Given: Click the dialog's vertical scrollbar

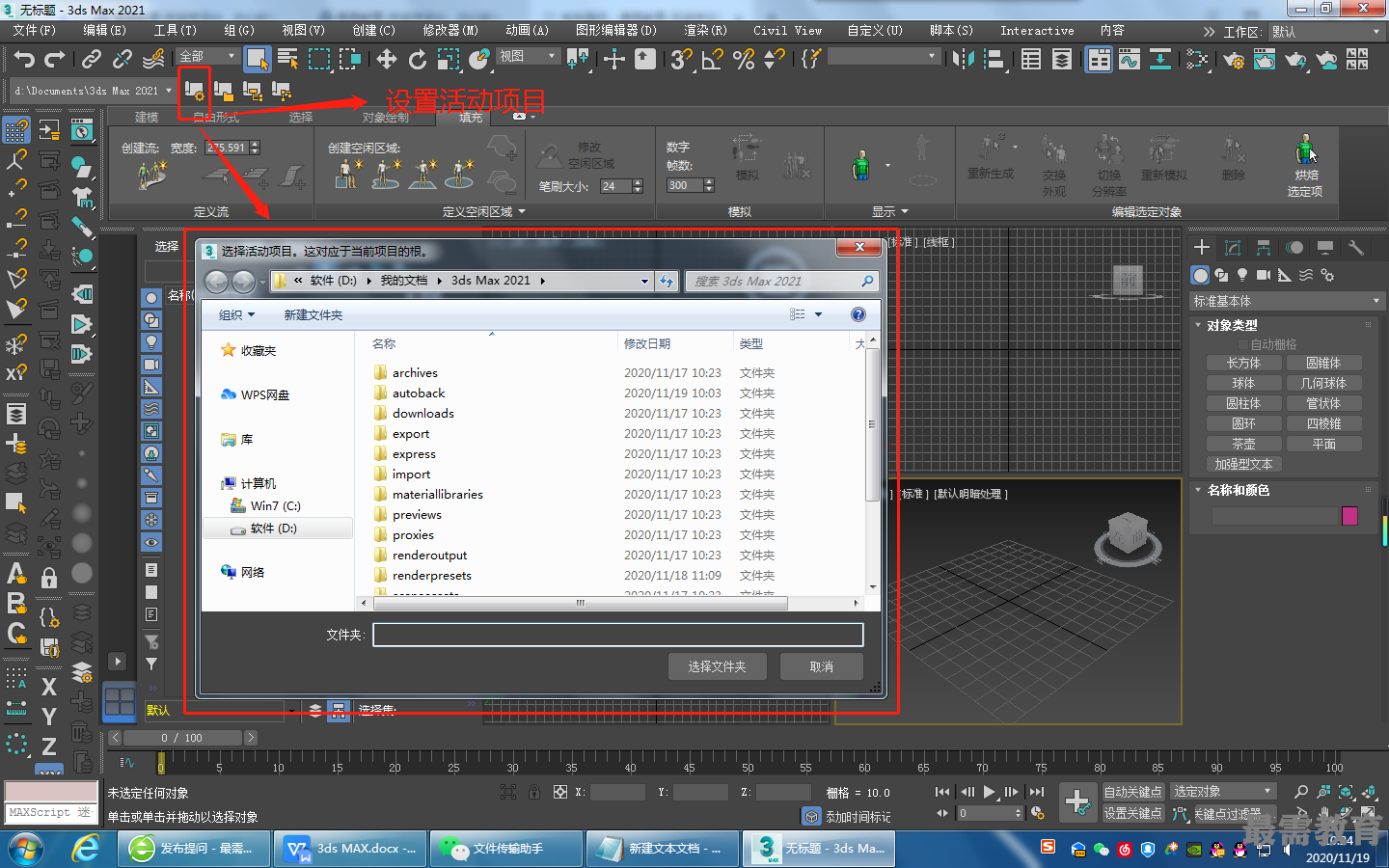Looking at the screenshot, I should coord(873,463).
